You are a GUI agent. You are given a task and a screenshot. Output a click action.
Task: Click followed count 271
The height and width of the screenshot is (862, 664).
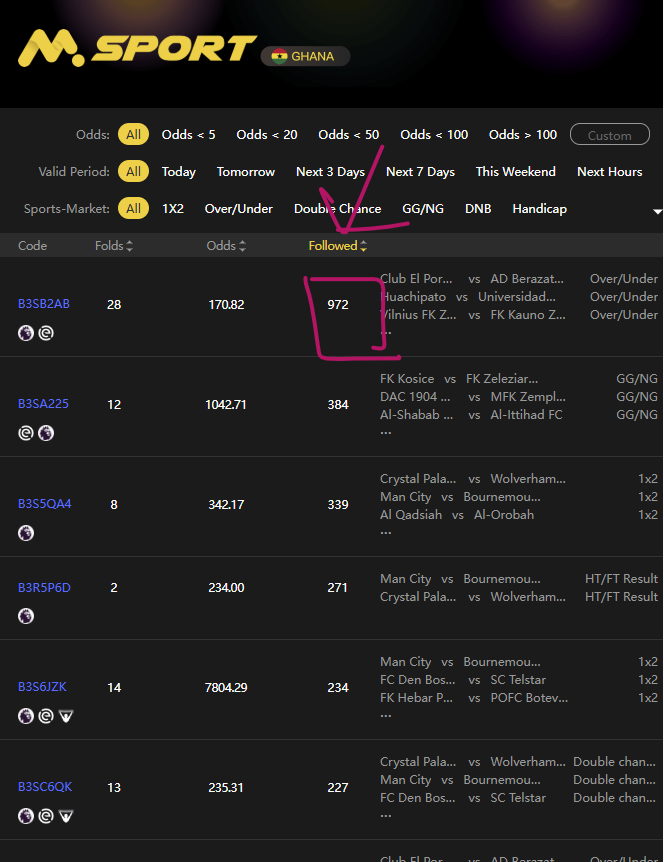pos(337,588)
